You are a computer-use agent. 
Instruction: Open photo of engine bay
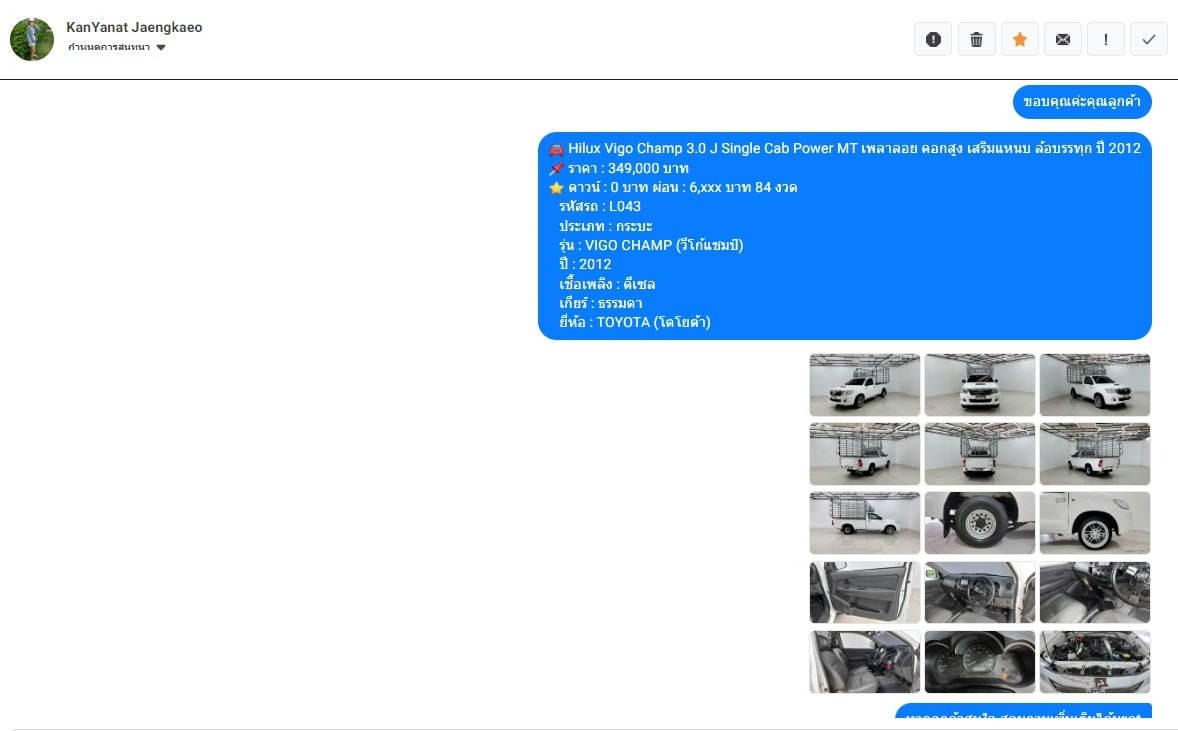click(1095, 661)
